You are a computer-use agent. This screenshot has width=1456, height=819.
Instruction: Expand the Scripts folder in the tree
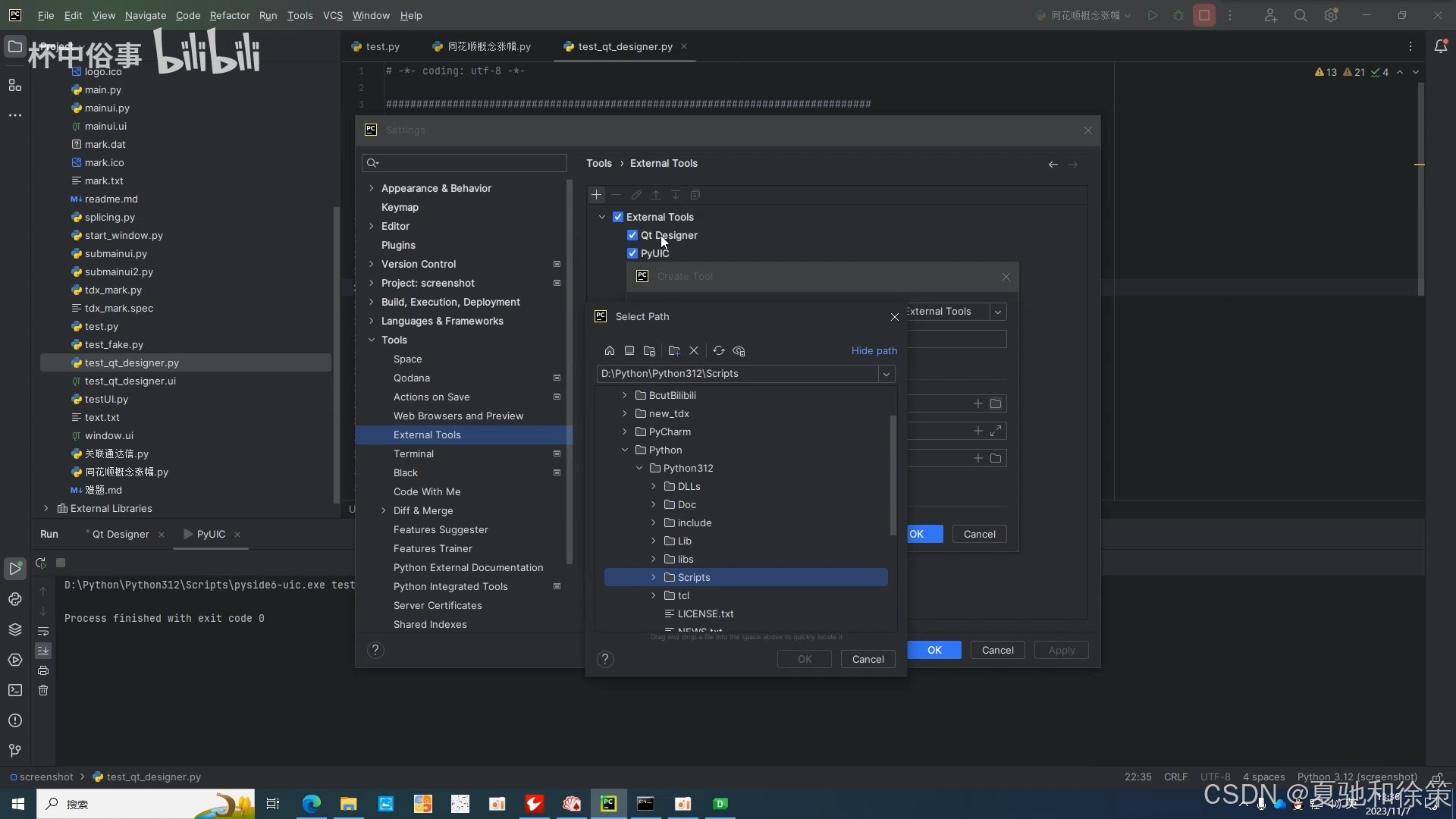coord(654,577)
